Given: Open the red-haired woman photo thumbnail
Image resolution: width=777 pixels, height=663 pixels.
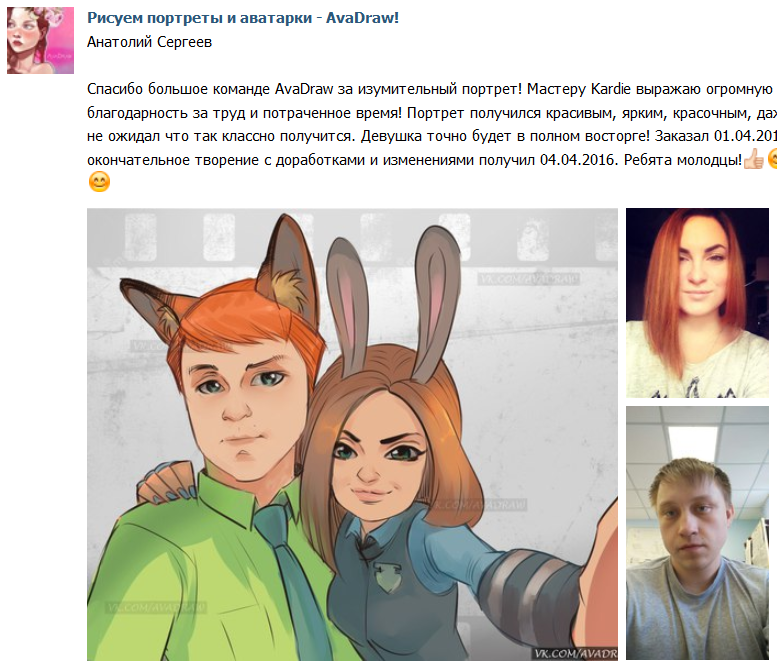Looking at the screenshot, I should pyautogui.click(x=697, y=303).
